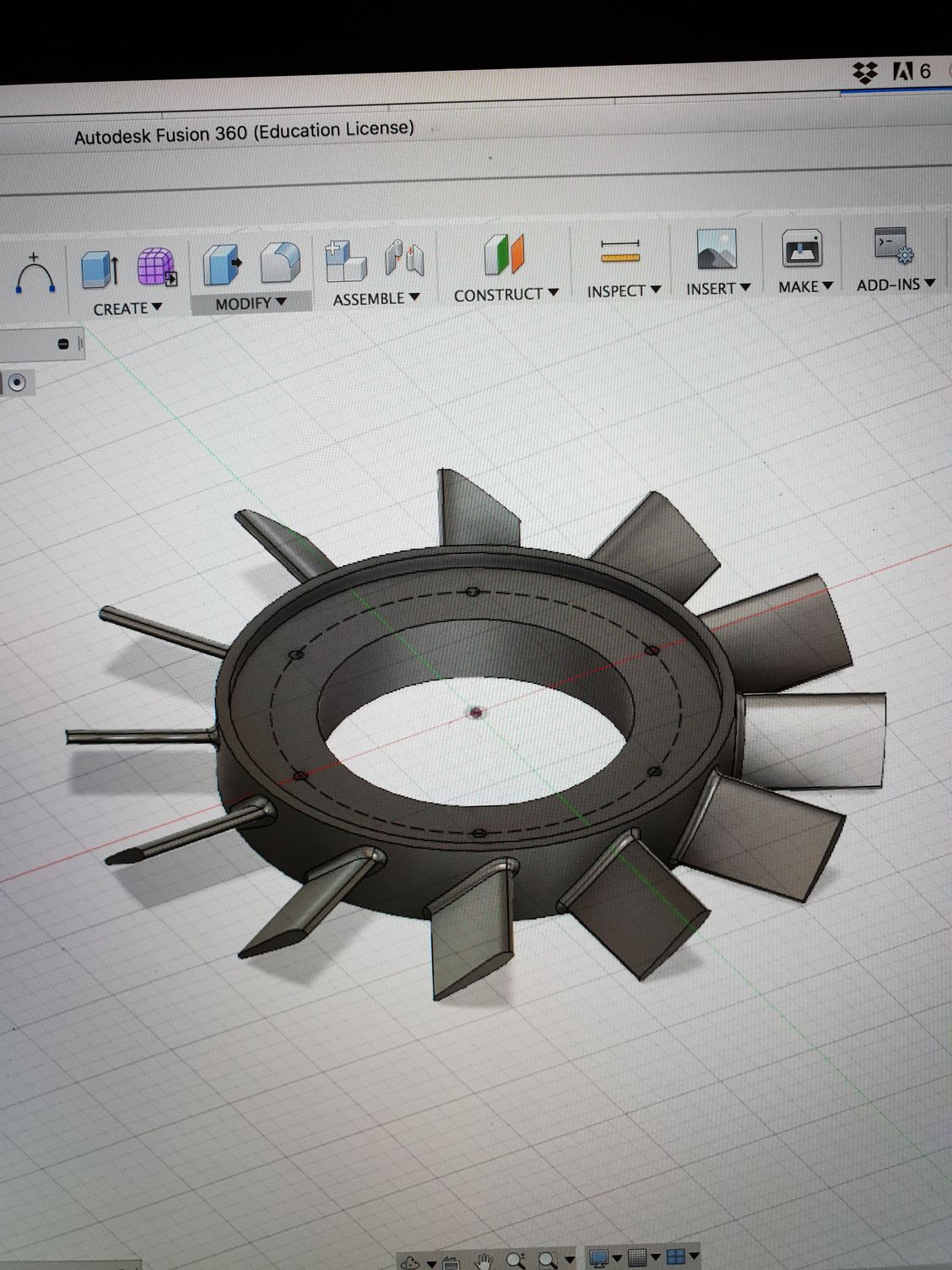952x1270 pixels.
Task: Click the New Component icon above Assemble
Action: [x=345, y=260]
